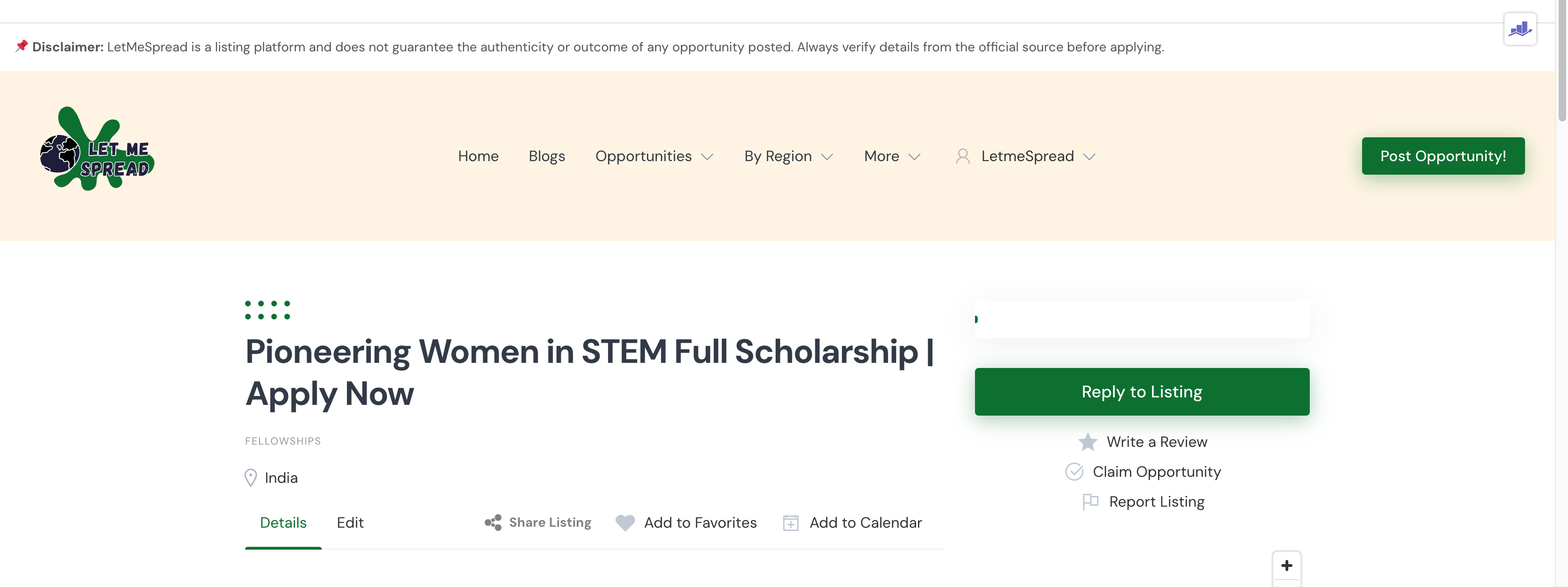Switch to the Edit tab
This screenshot has width=1568, height=587.
[350, 523]
